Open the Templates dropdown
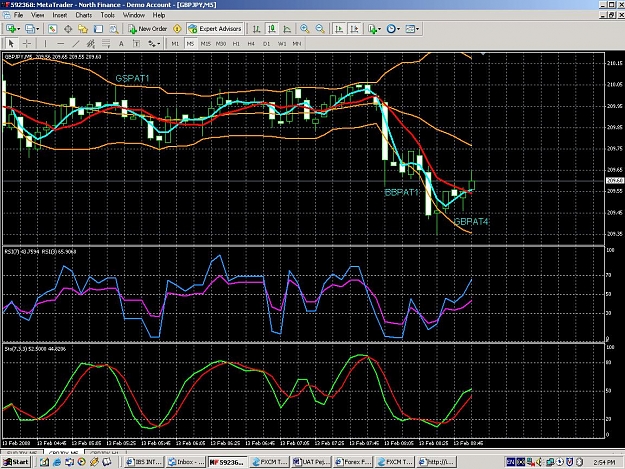The image size is (625, 469). pos(412,29)
